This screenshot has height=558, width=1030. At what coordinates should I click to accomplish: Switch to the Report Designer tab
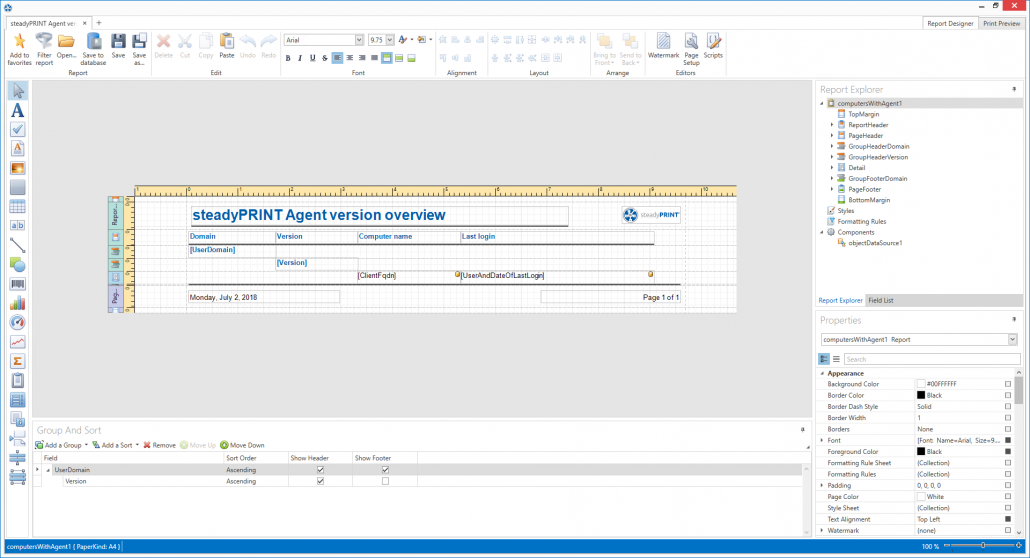(x=950, y=23)
